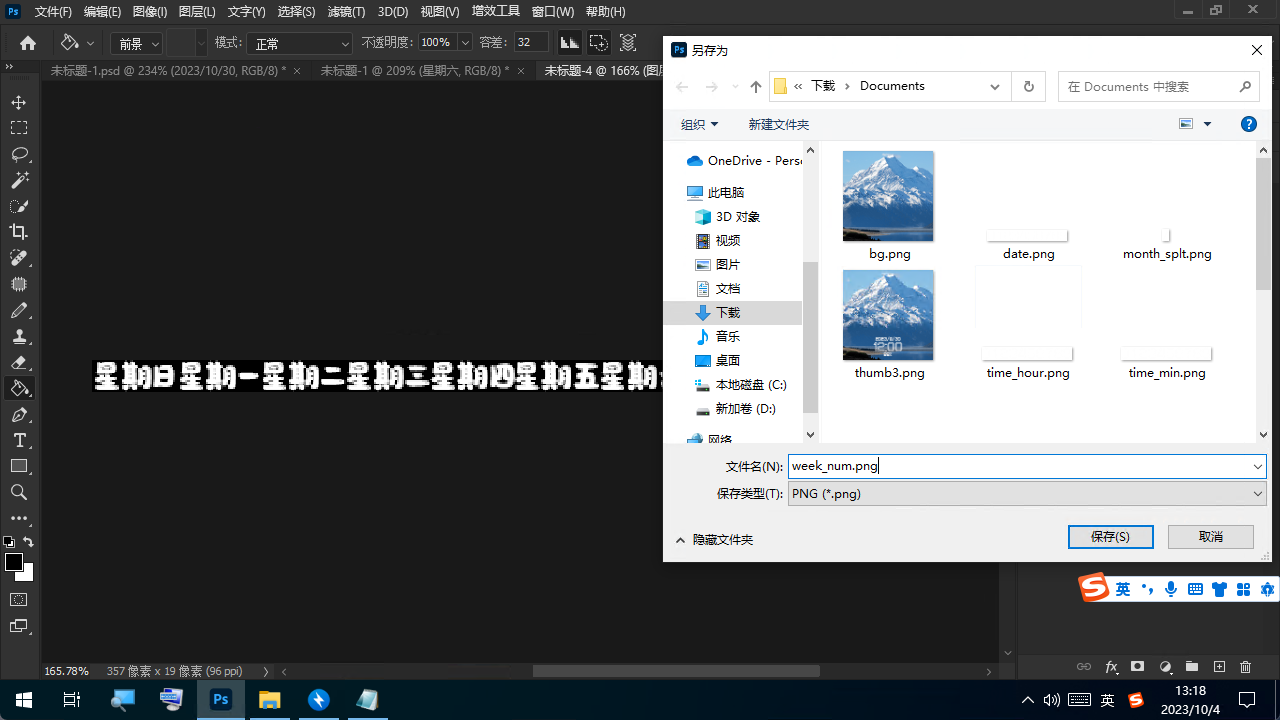Switch to the 未标题-1.psd document tab
Screen dimensions: 1280x720
pyautogui.click(x=167, y=71)
